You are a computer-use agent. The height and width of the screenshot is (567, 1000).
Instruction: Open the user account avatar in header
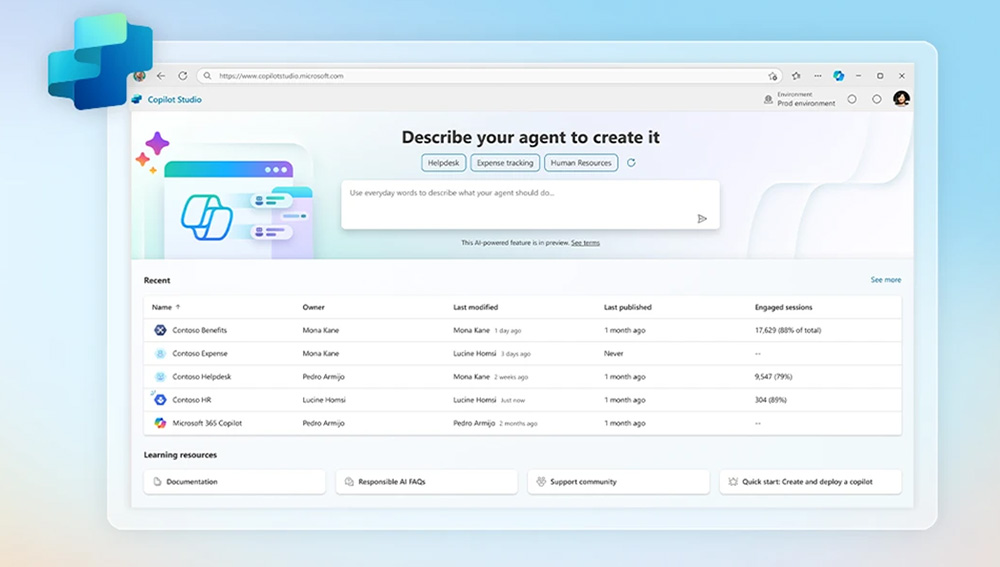pos(901,98)
